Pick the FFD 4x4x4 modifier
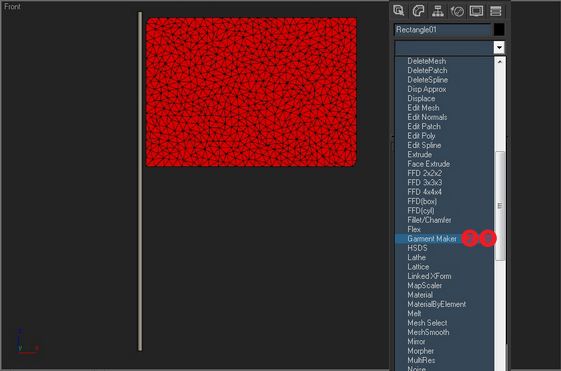Viewport: 561px width, 371px height. 424,192
